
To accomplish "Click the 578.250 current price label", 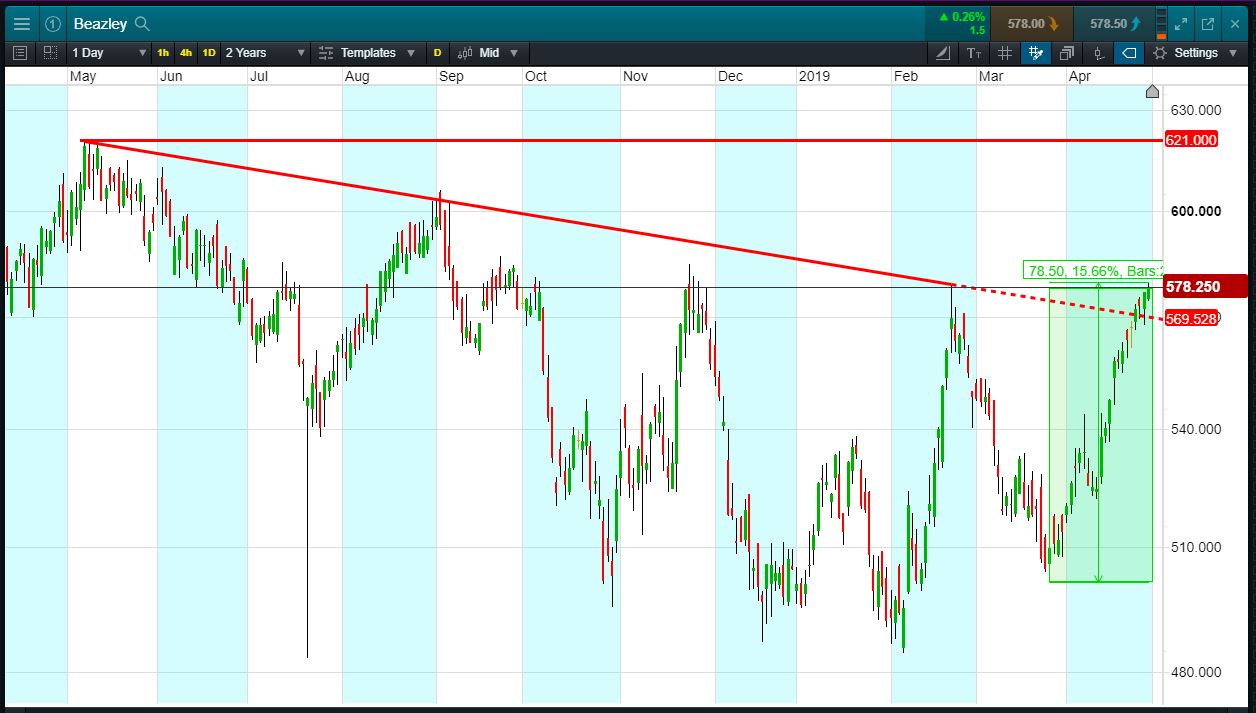I will [1206, 286].
